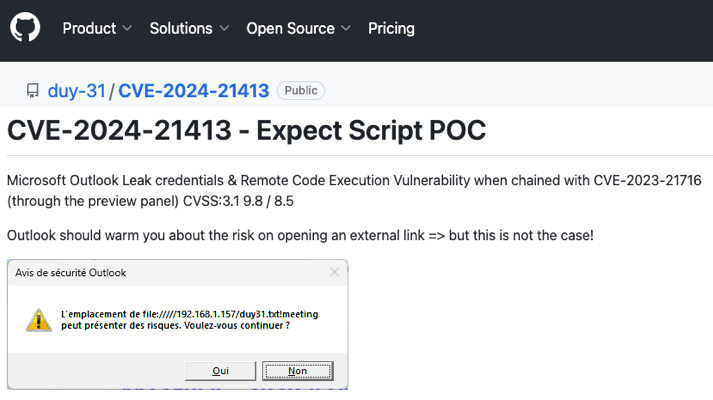This screenshot has width=713, height=400.
Task: Expand the chevron next to Solutions
Action: coord(224,29)
